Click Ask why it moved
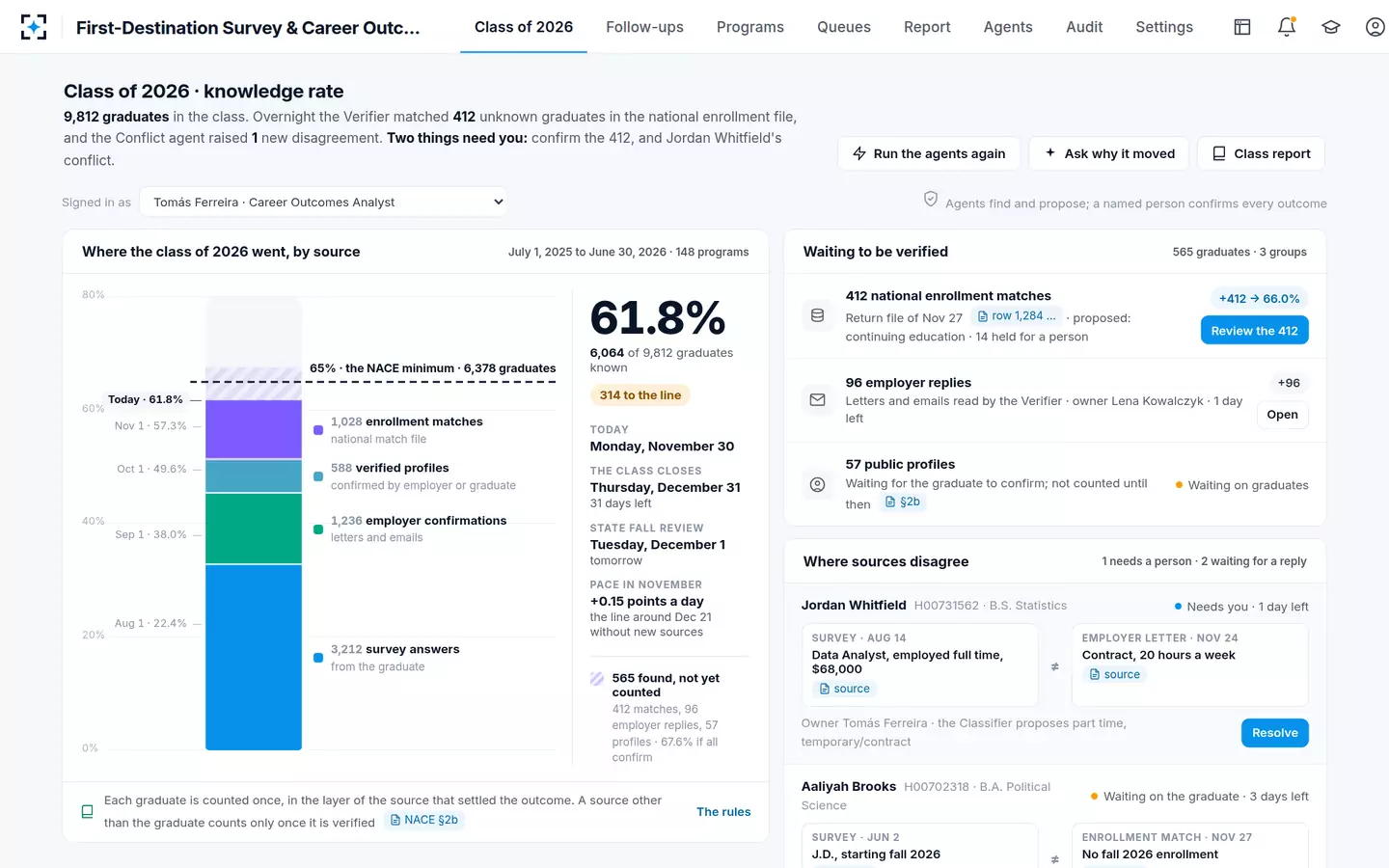The image size is (1389, 868). pyautogui.click(x=1109, y=153)
